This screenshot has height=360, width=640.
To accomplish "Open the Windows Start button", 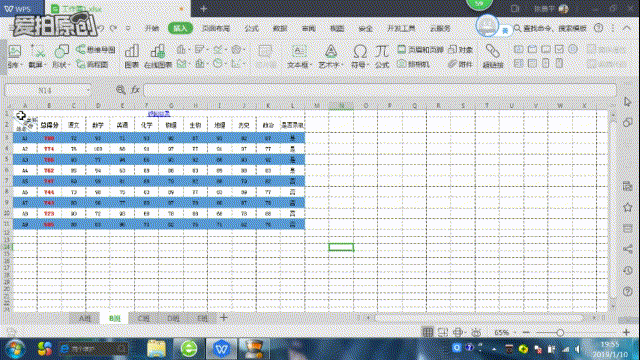I will coord(15,349).
